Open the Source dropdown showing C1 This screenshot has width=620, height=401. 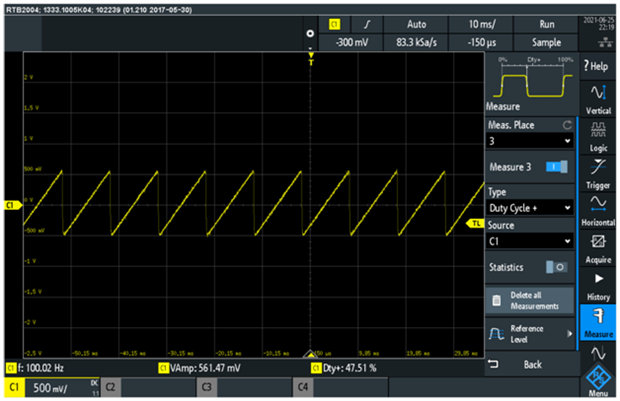point(529,241)
